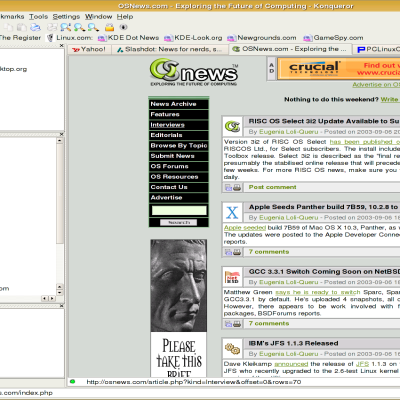Open the Tools menu

coord(38,17)
